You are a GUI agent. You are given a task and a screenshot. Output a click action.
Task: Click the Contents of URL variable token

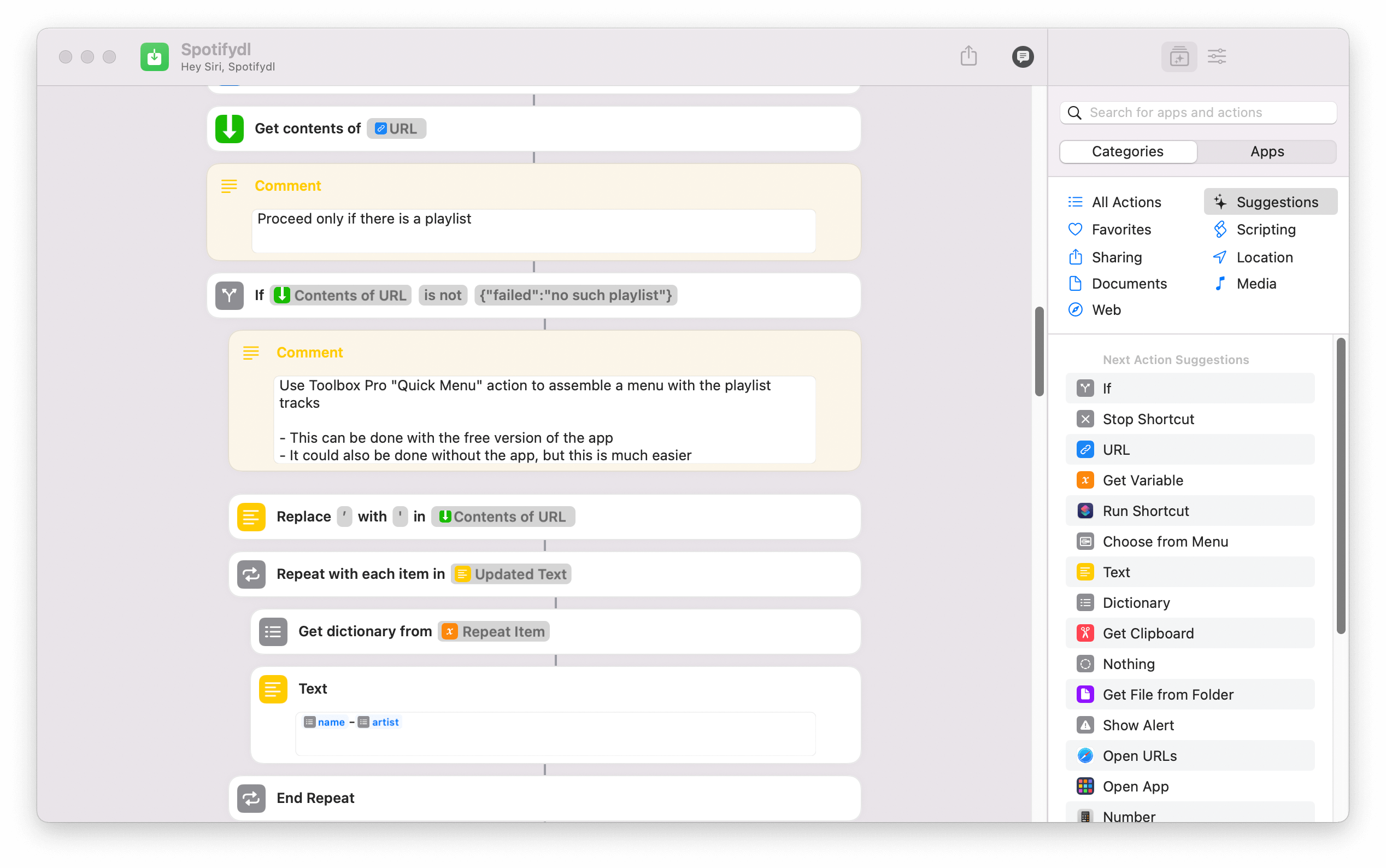pyautogui.click(x=340, y=295)
